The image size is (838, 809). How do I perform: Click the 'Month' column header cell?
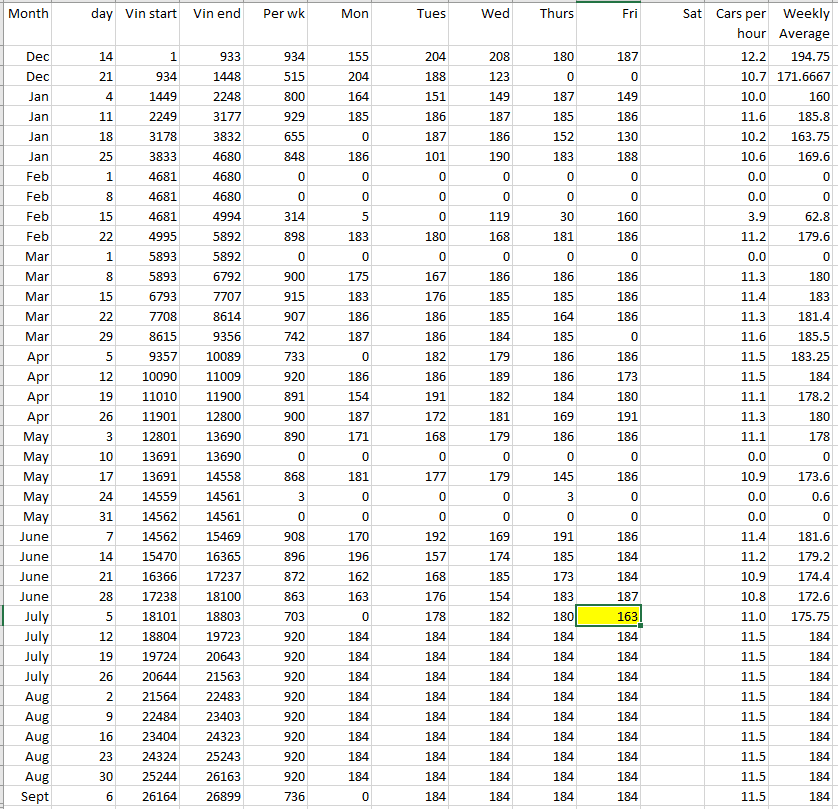click(27, 15)
